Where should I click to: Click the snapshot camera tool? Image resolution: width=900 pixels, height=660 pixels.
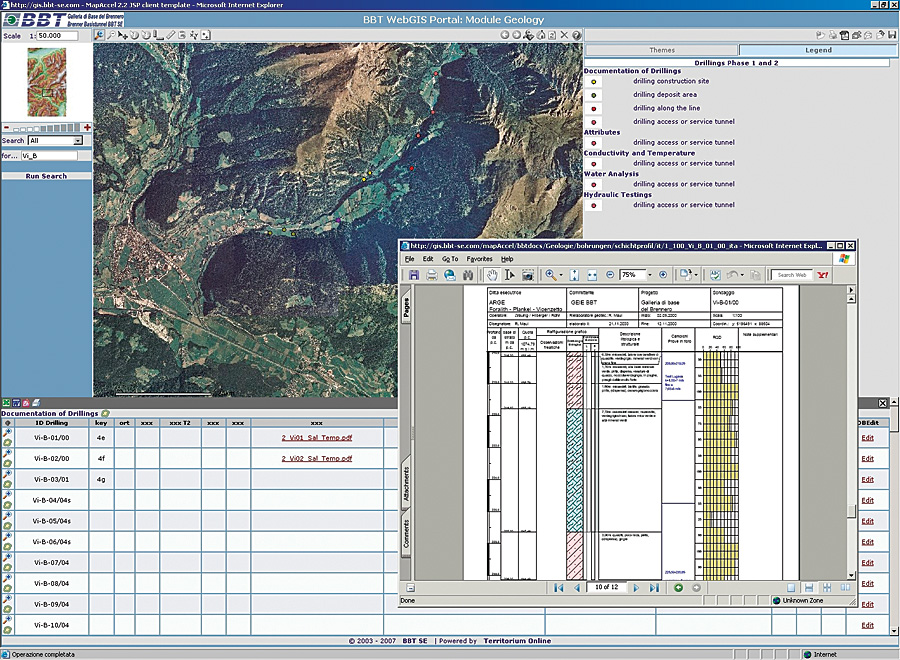point(527,275)
